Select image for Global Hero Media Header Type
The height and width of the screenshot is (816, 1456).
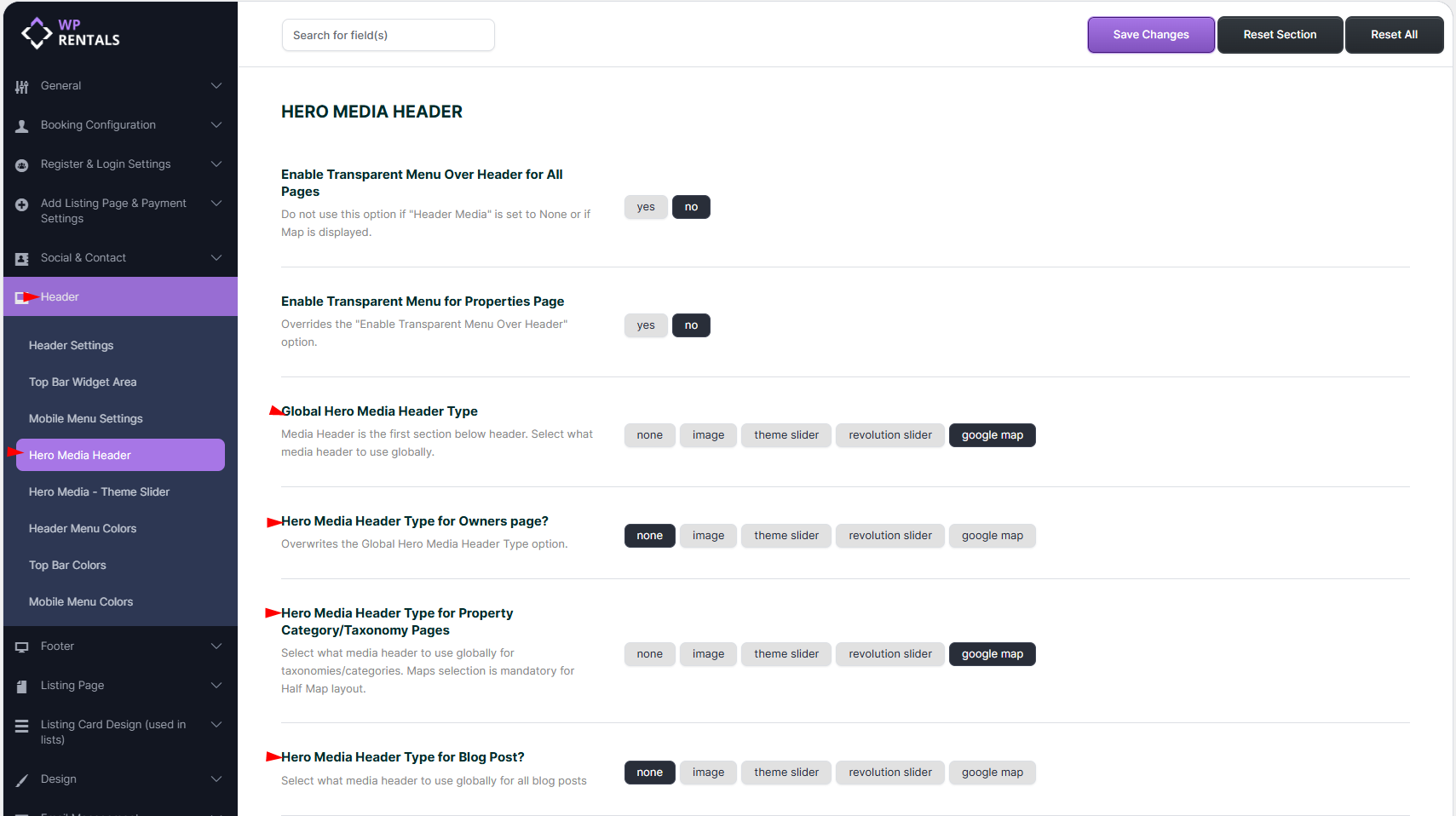click(708, 435)
